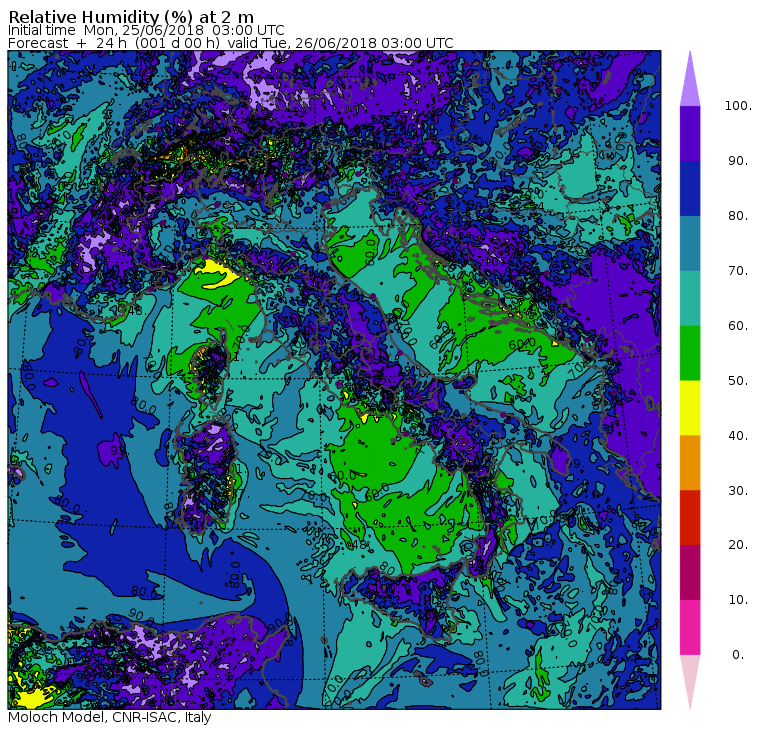
Task: Click the 20-30 red colorbar segment
Action: tap(690, 518)
